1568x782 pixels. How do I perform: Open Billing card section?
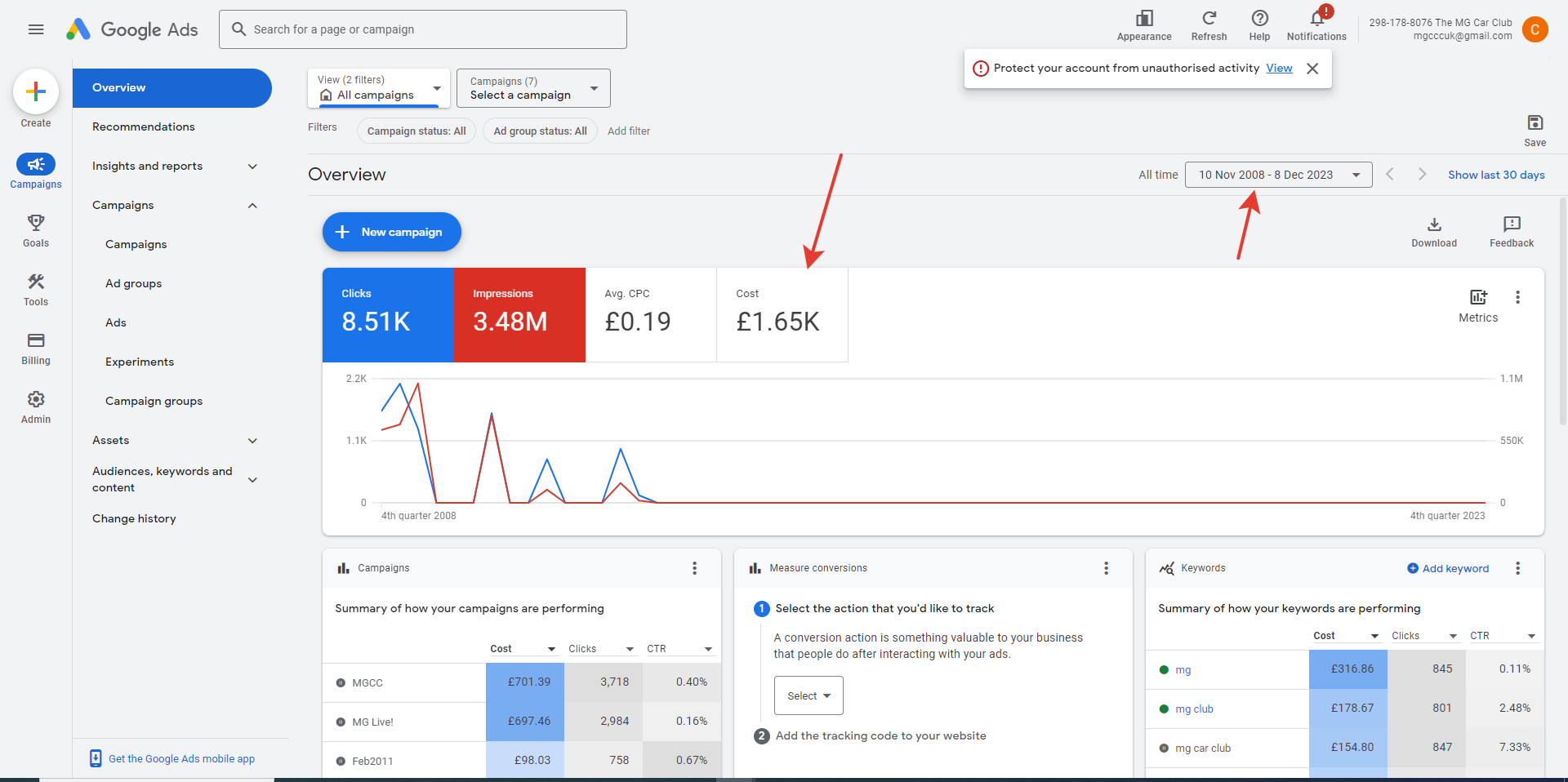click(x=36, y=348)
